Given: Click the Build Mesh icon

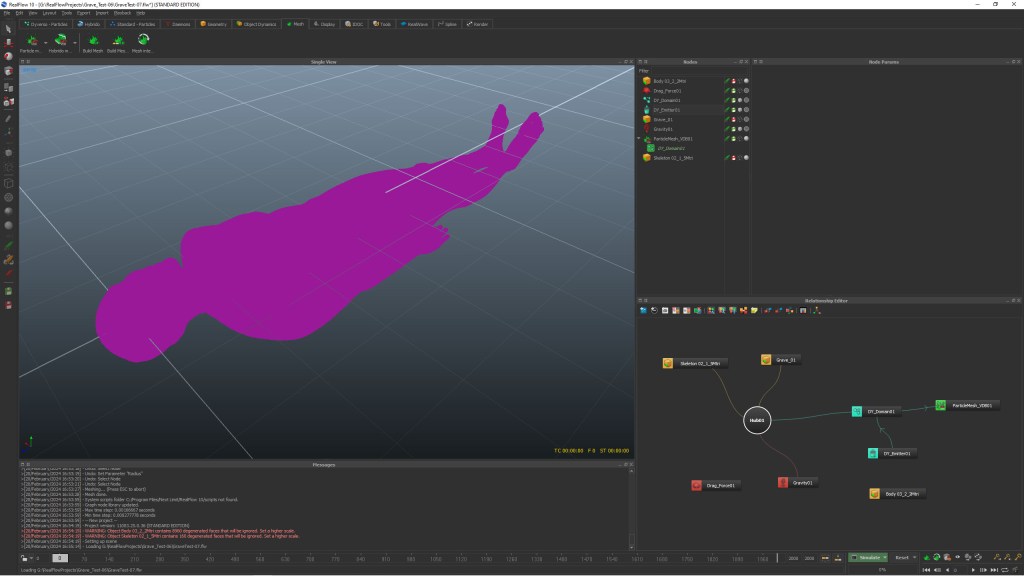Looking at the screenshot, I should click(x=93, y=40).
